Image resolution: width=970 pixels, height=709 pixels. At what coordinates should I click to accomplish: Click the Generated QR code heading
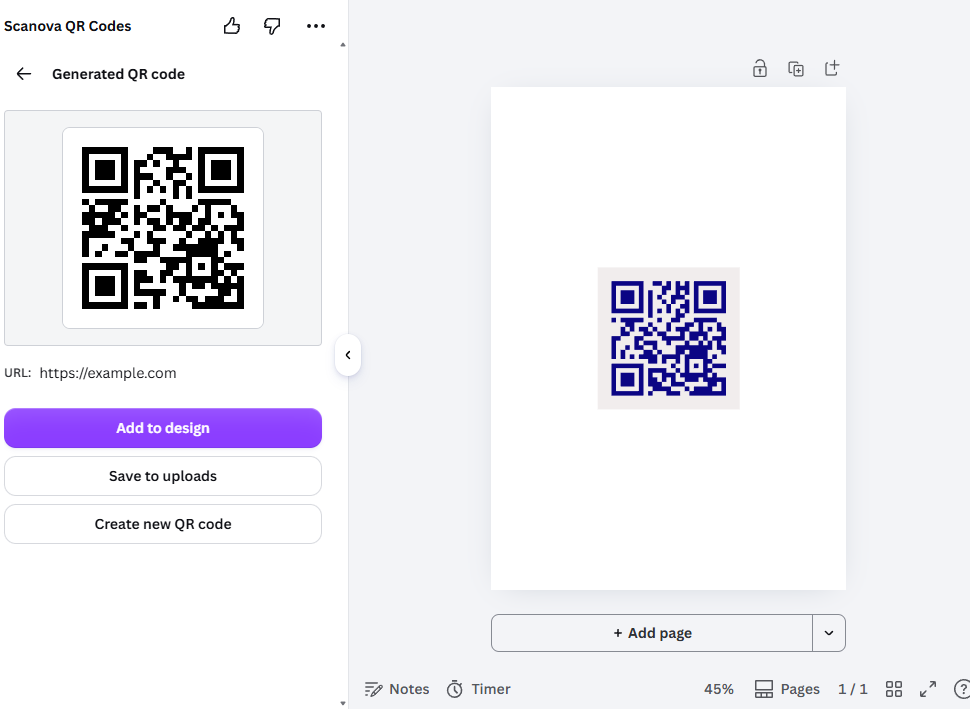tap(118, 74)
